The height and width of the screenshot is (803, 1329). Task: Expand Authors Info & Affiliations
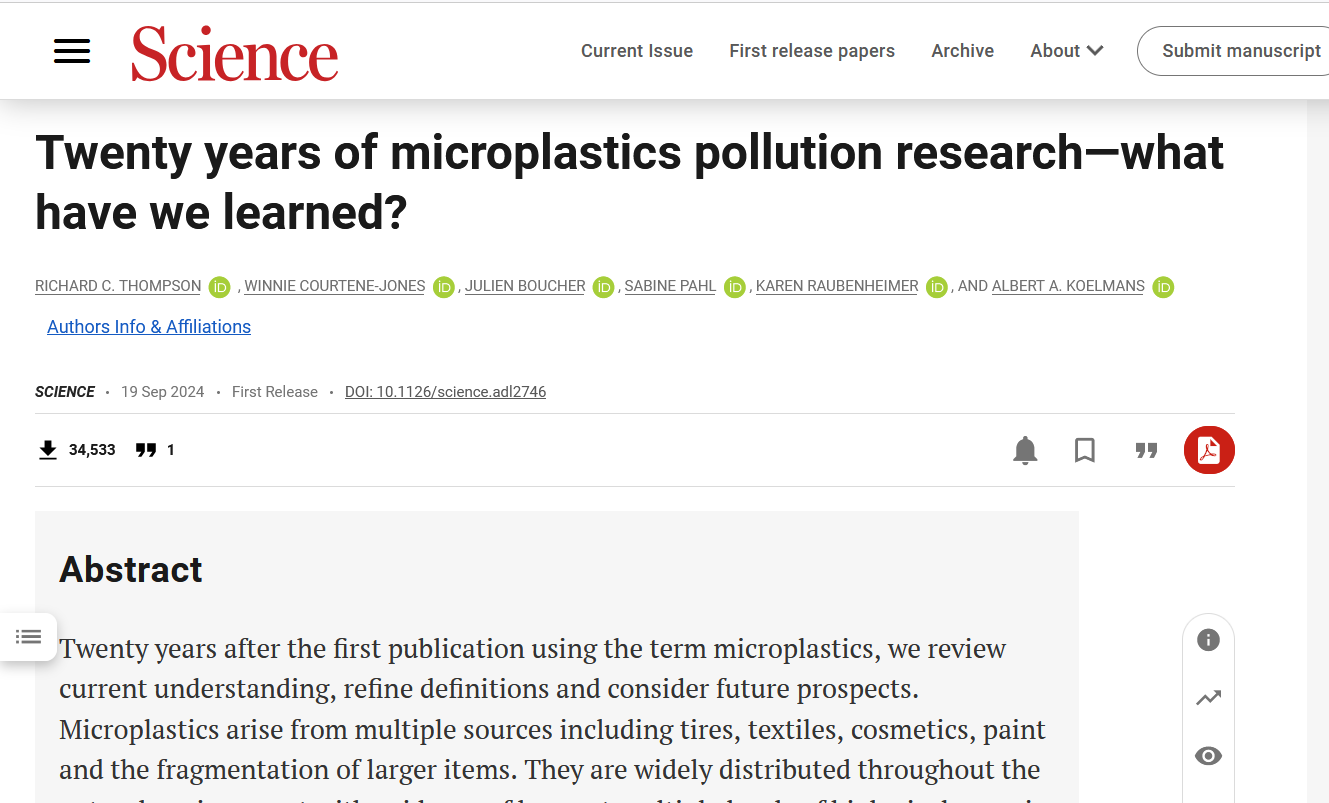click(x=149, y=327)
